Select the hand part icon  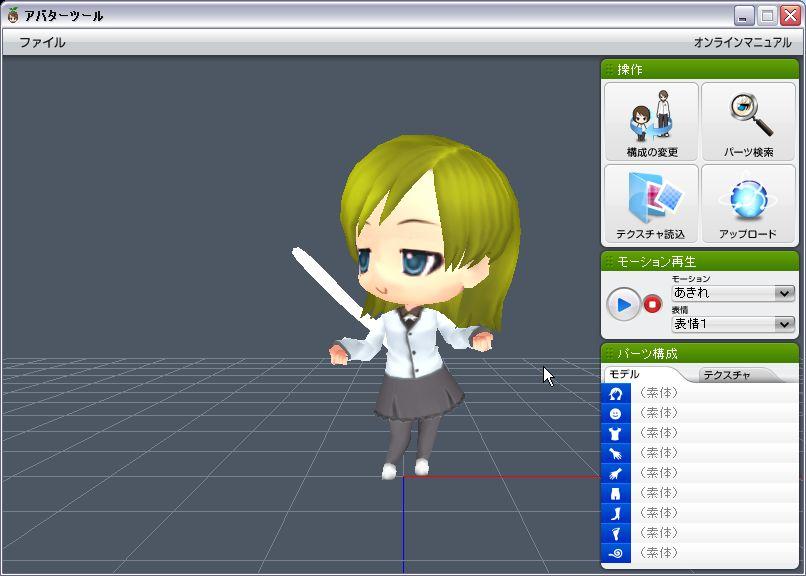(x=616, y=453)
